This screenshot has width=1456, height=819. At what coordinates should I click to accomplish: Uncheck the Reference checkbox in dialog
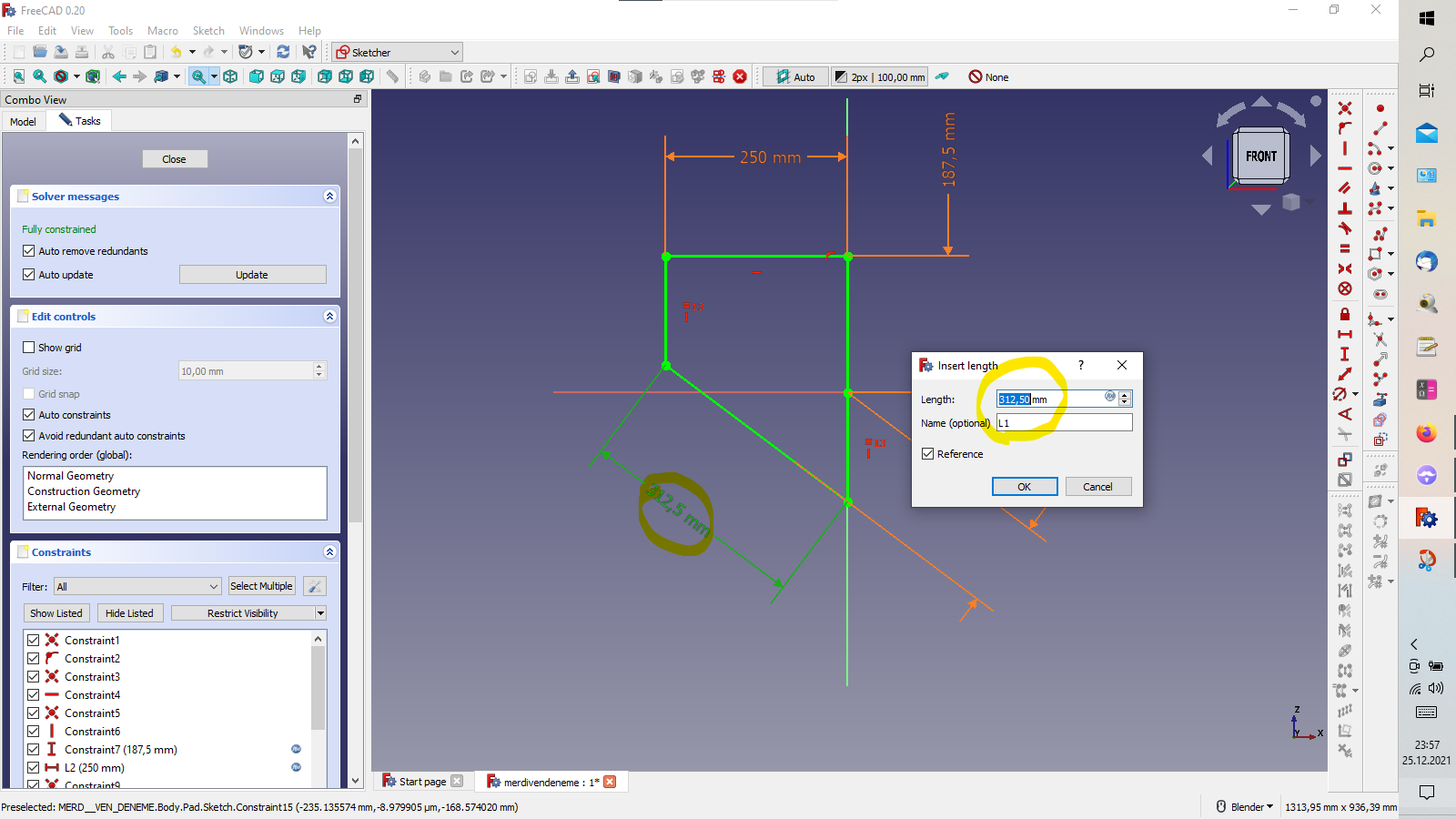(928, 454)
